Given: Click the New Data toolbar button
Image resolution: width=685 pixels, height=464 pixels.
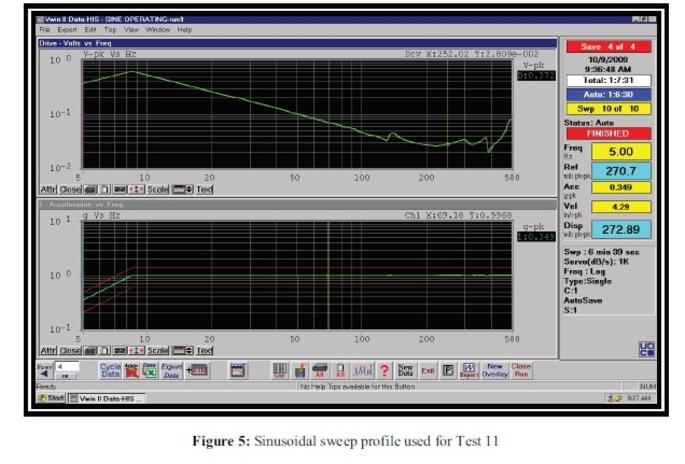Looking at the screenshot, I should coord(405,371).
